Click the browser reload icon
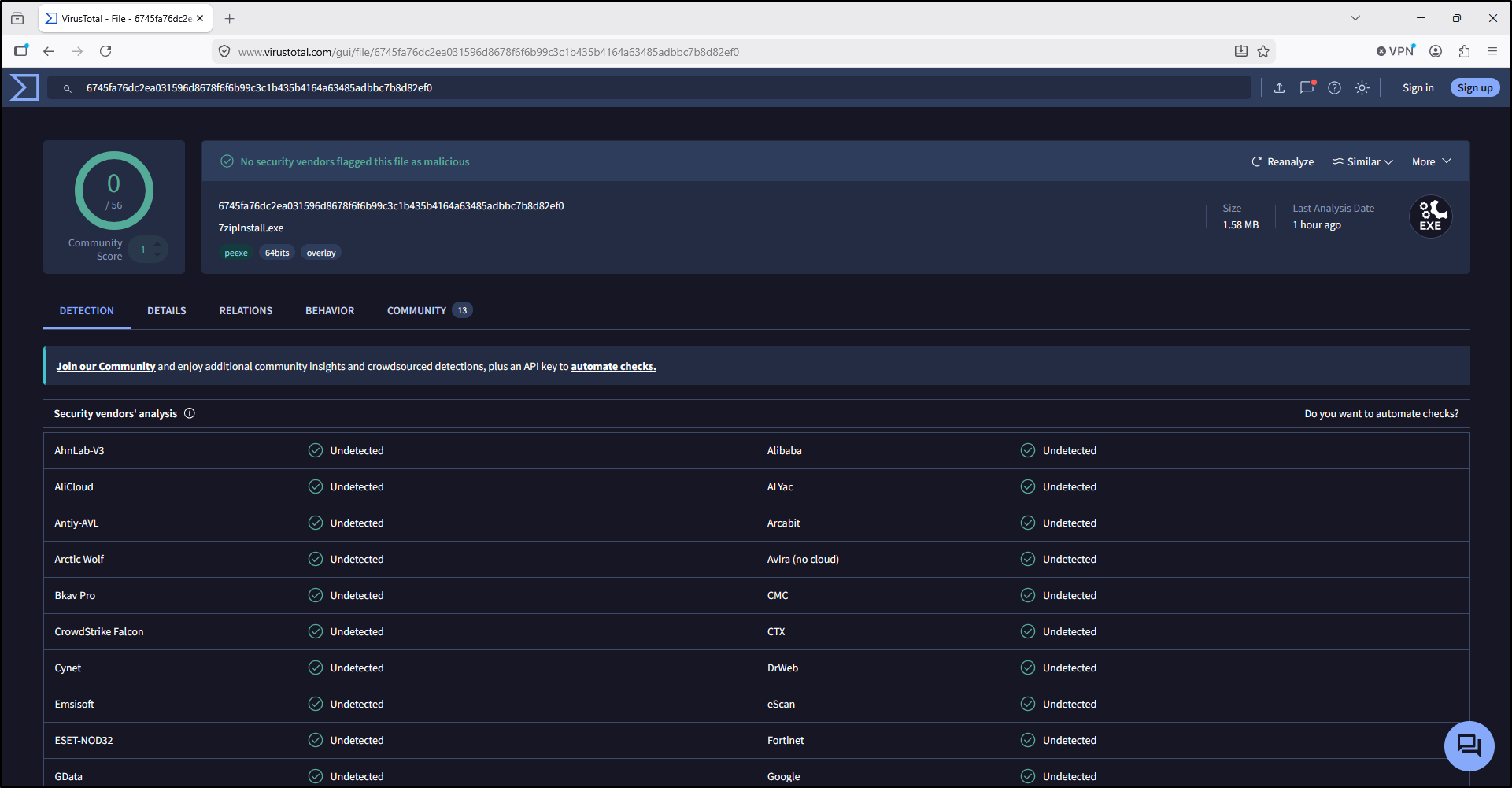Image resolution: width=1512 pixels, height=788 pixels. (105, 51)
